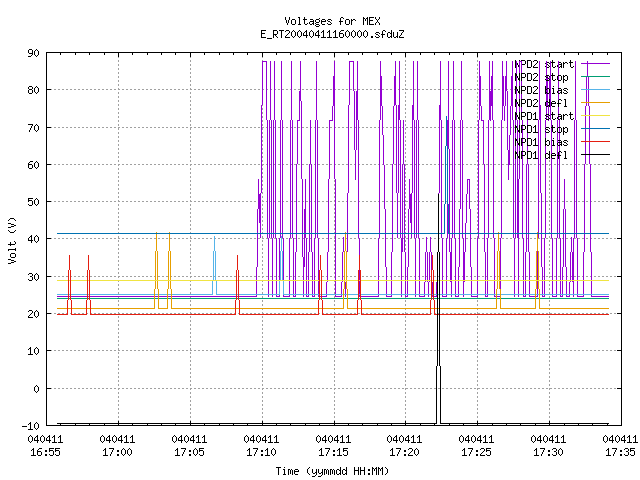
Task: Click the 20 y-axis tick label
Action: tap(33, 314)
